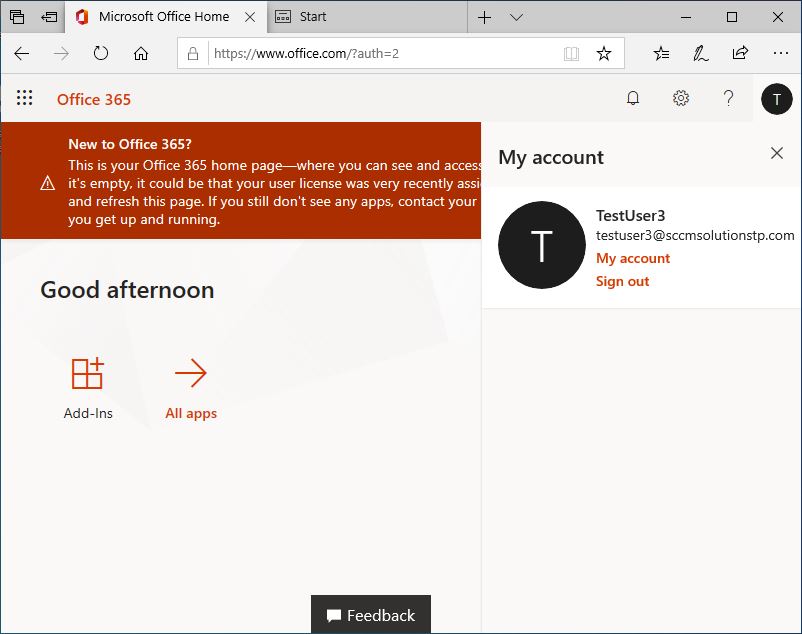Switch to the Start tab
Screen dimensions: 802x634
[365, 17]
